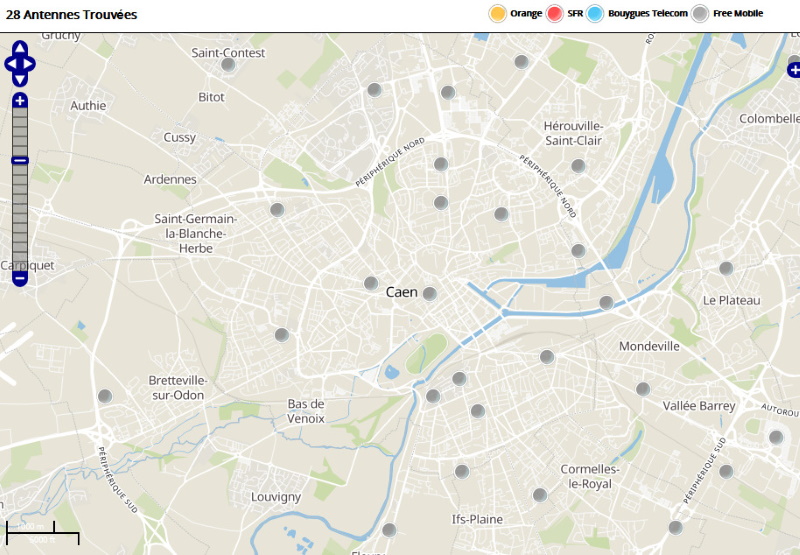The image size is (800, 555).
Task: Click the antenna marker below Mondeville
Action: coord(643,389)
